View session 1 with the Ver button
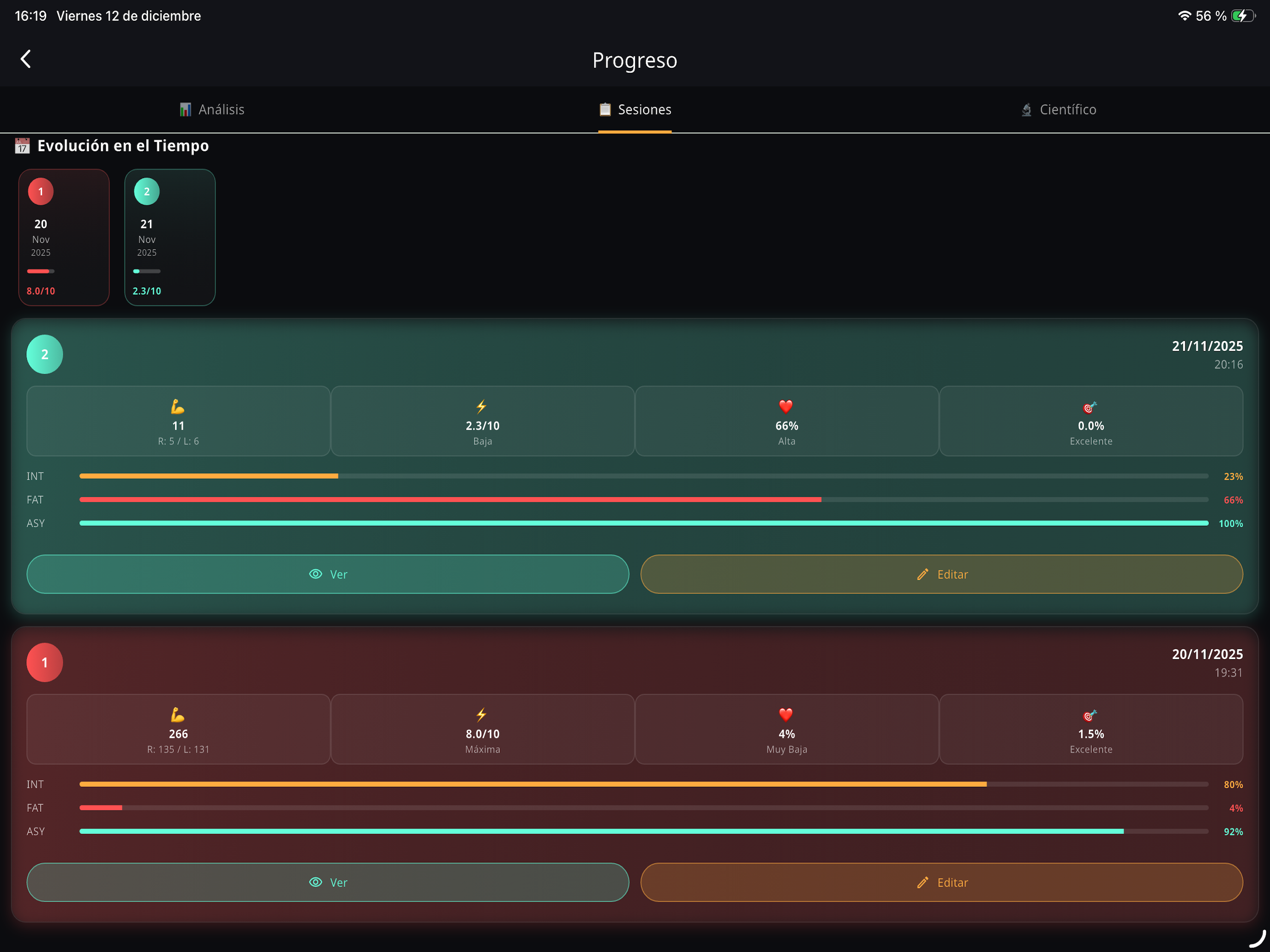The image size is (1270, 952). tap(328, 882)
